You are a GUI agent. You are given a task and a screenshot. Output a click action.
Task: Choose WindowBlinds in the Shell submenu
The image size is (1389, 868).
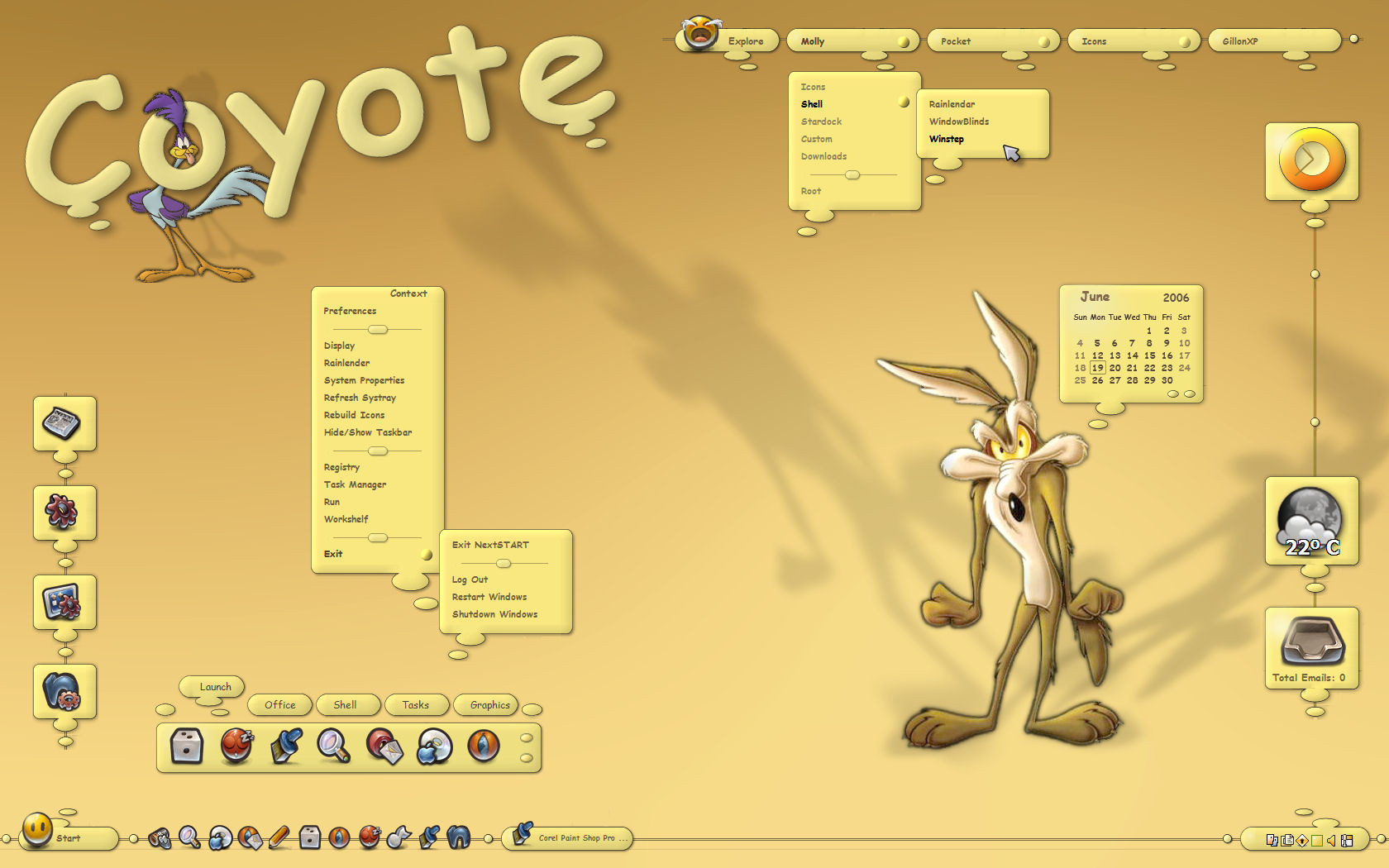pyautogui.click(x=958, y=122)
